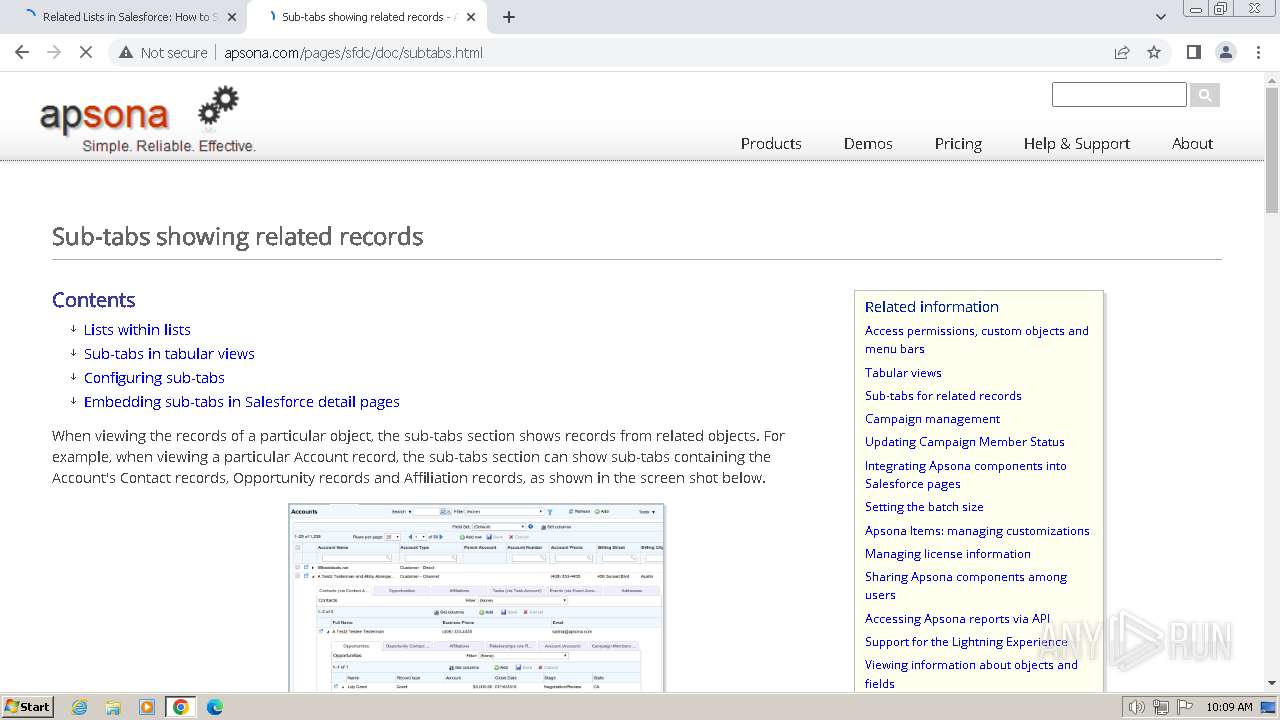The image size is (1280, 720).
Task: Open File Explorer from taskbar
Action: (x=113, y=707)
